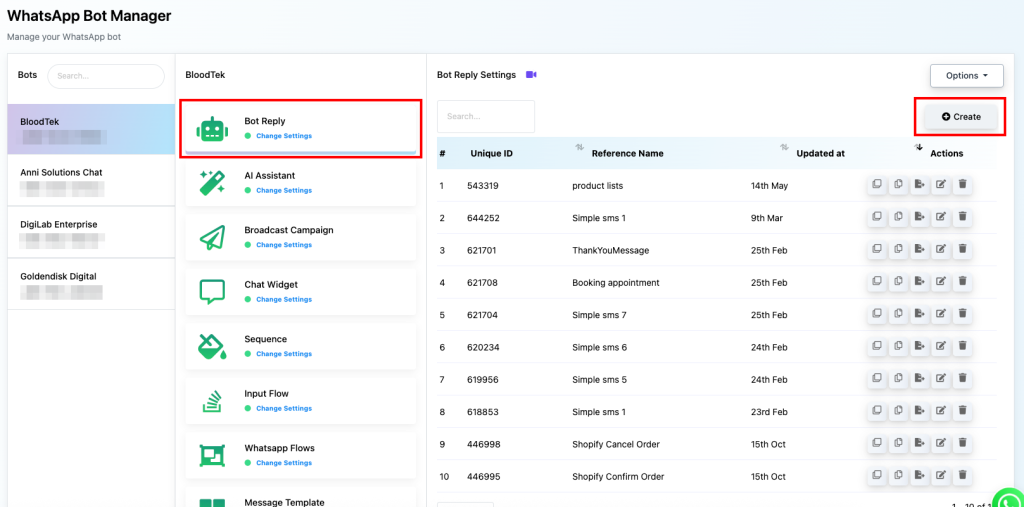Delete the 'product lists' bot reply
The width and height of the screenshot is (1024, 507).
pyautogui.click(x=962, y=185)
